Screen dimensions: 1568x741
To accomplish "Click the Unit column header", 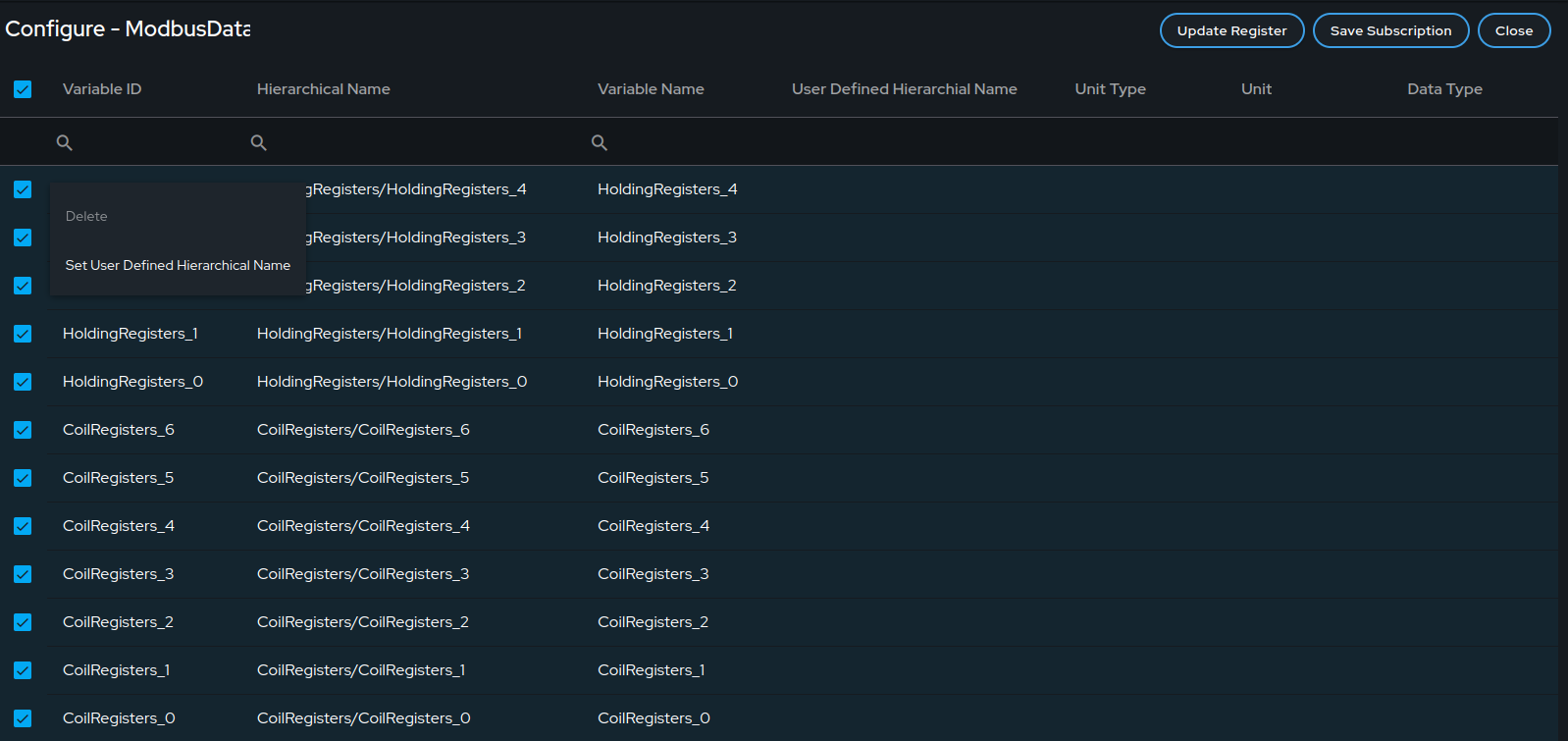I will (x=1256, y=89).
